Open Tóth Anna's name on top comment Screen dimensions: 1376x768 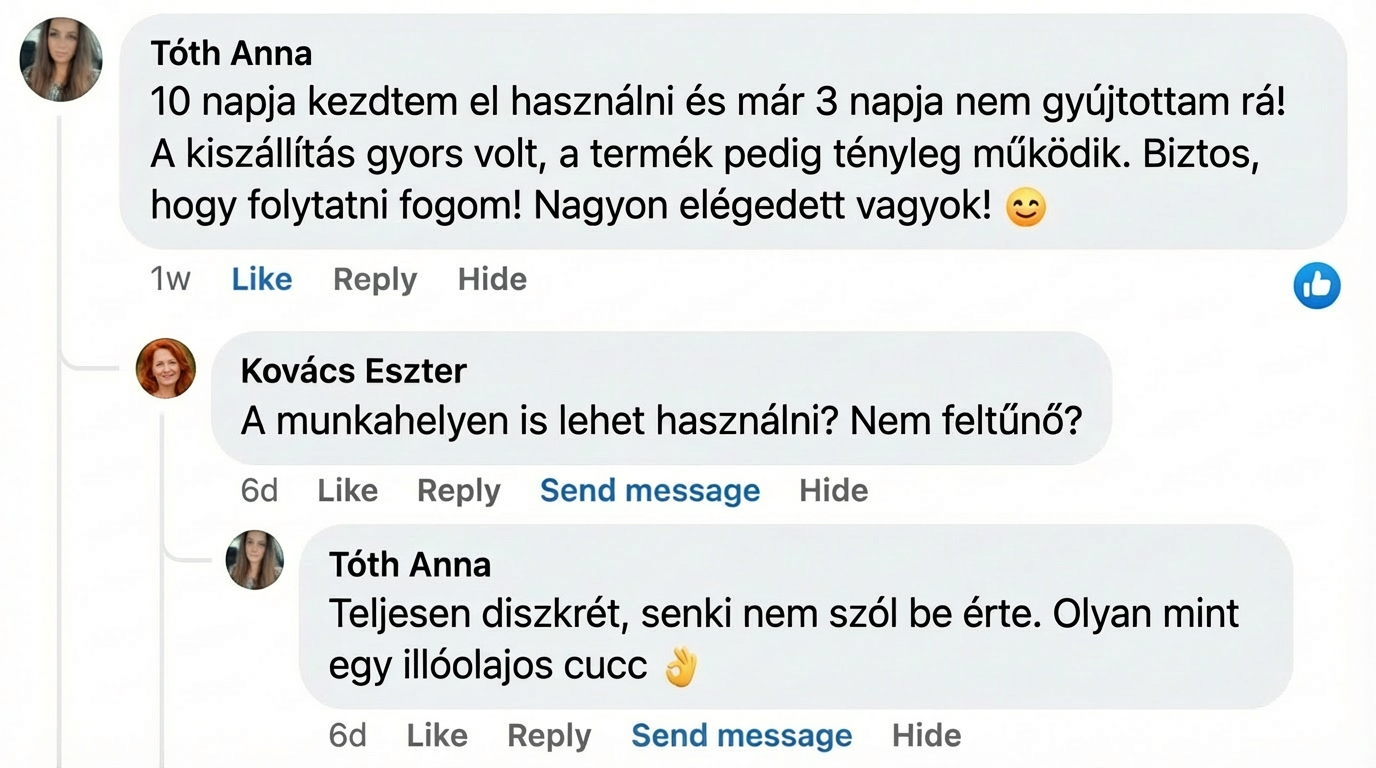tap(231, 52)
